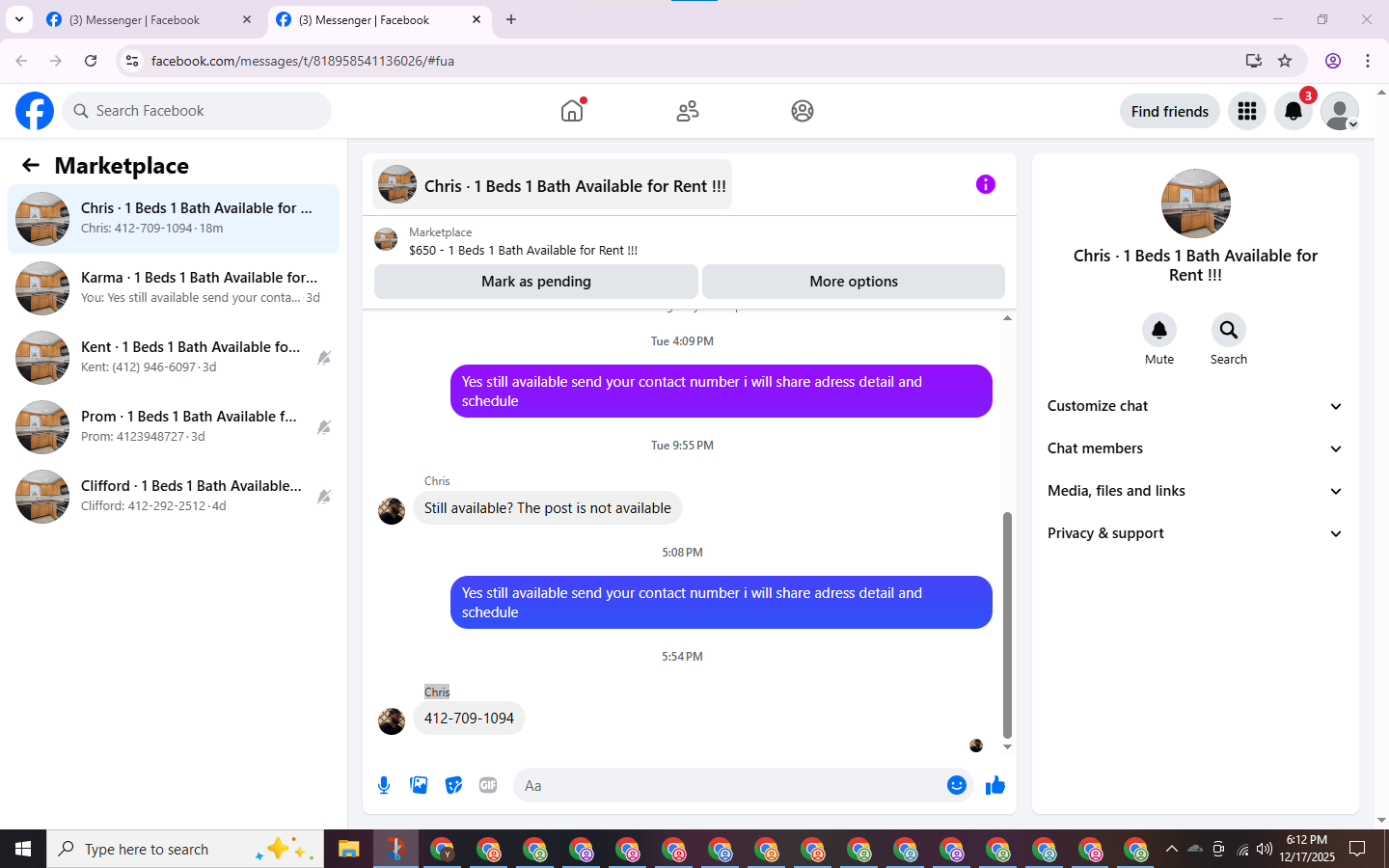Screen dimensions: 1389x868
Task: Open the Facebook menu grid icon
Action: 1247,111
